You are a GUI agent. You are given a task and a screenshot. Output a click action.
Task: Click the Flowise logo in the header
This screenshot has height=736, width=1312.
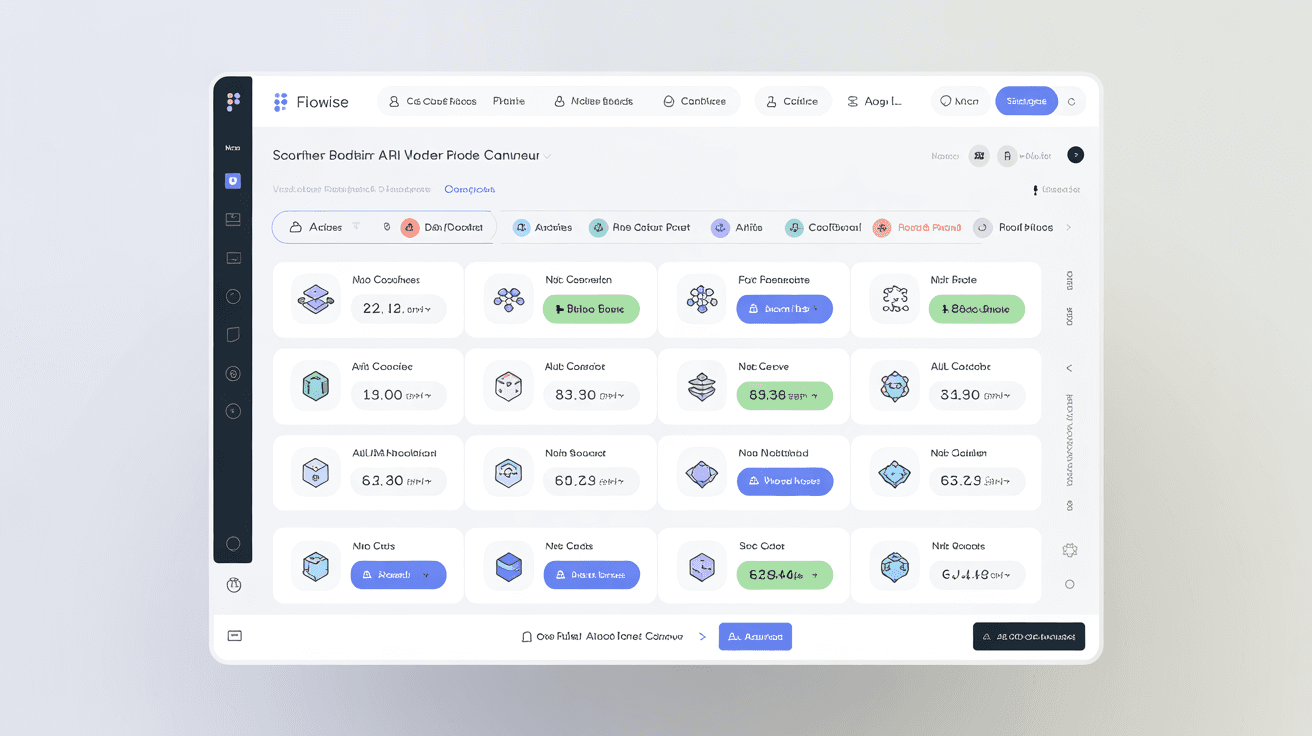310,102
